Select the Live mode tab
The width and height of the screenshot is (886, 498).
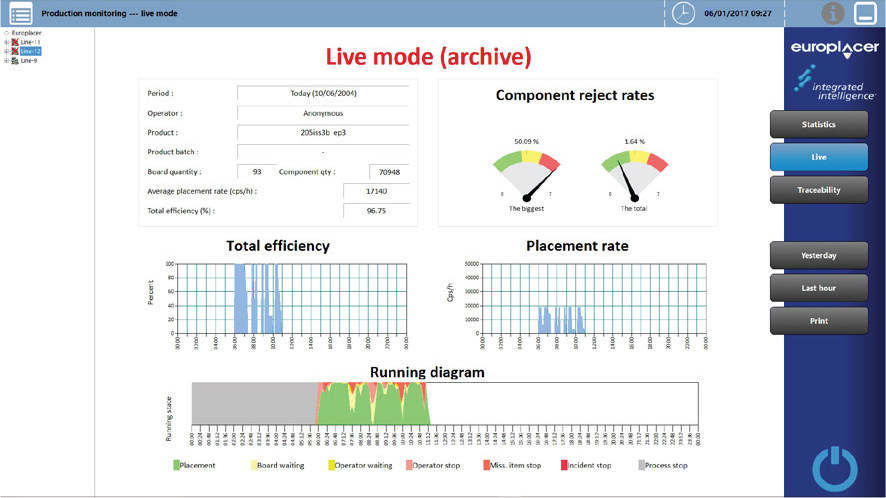click(819, 157)
